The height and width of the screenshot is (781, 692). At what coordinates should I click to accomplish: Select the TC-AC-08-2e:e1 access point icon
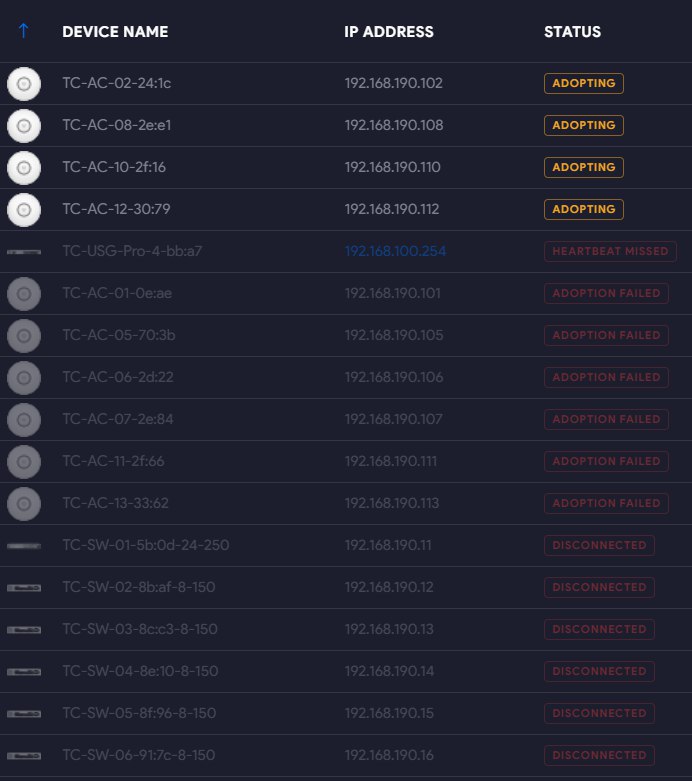point(24,126)
